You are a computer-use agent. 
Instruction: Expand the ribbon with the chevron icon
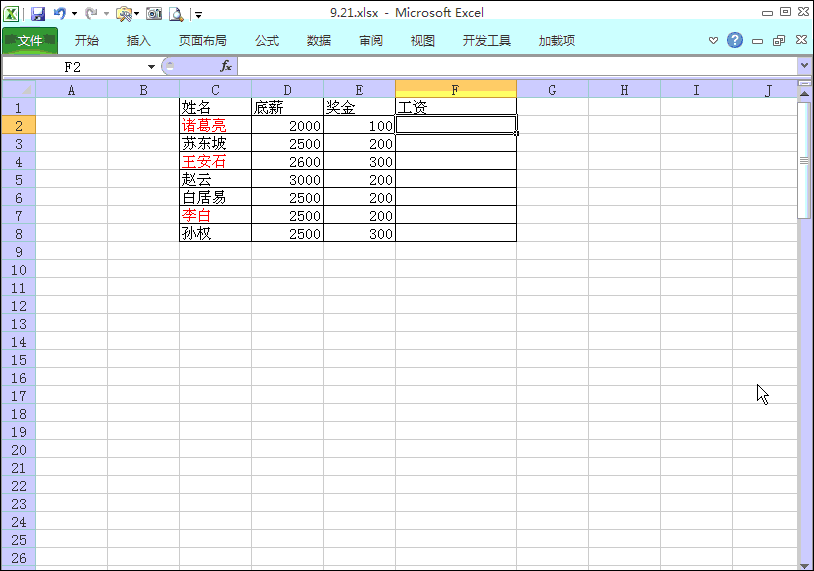click(713, 40)
